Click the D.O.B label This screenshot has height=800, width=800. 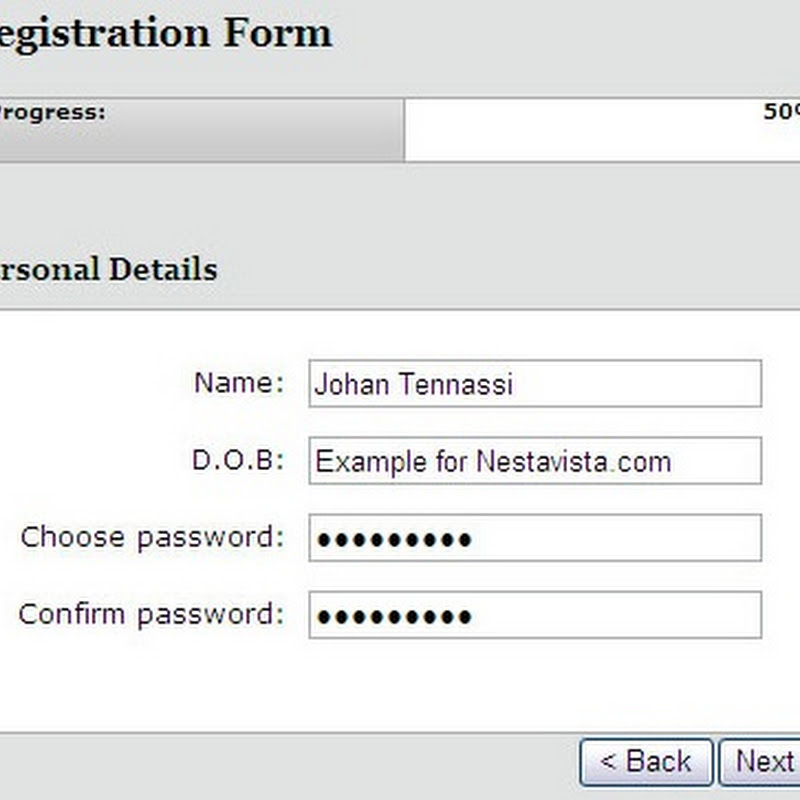click(x=238, y=461)
